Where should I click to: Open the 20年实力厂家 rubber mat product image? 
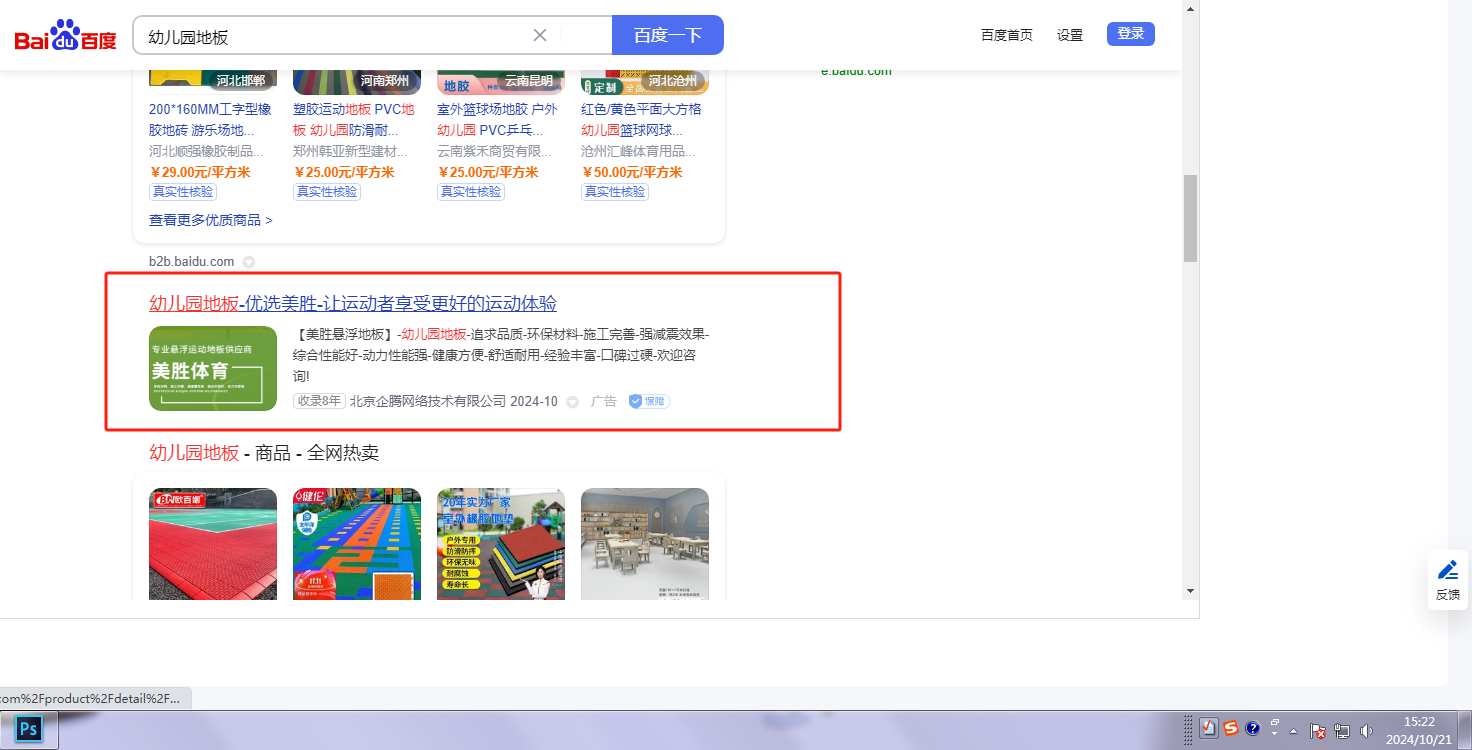click(x=501, y=544)
